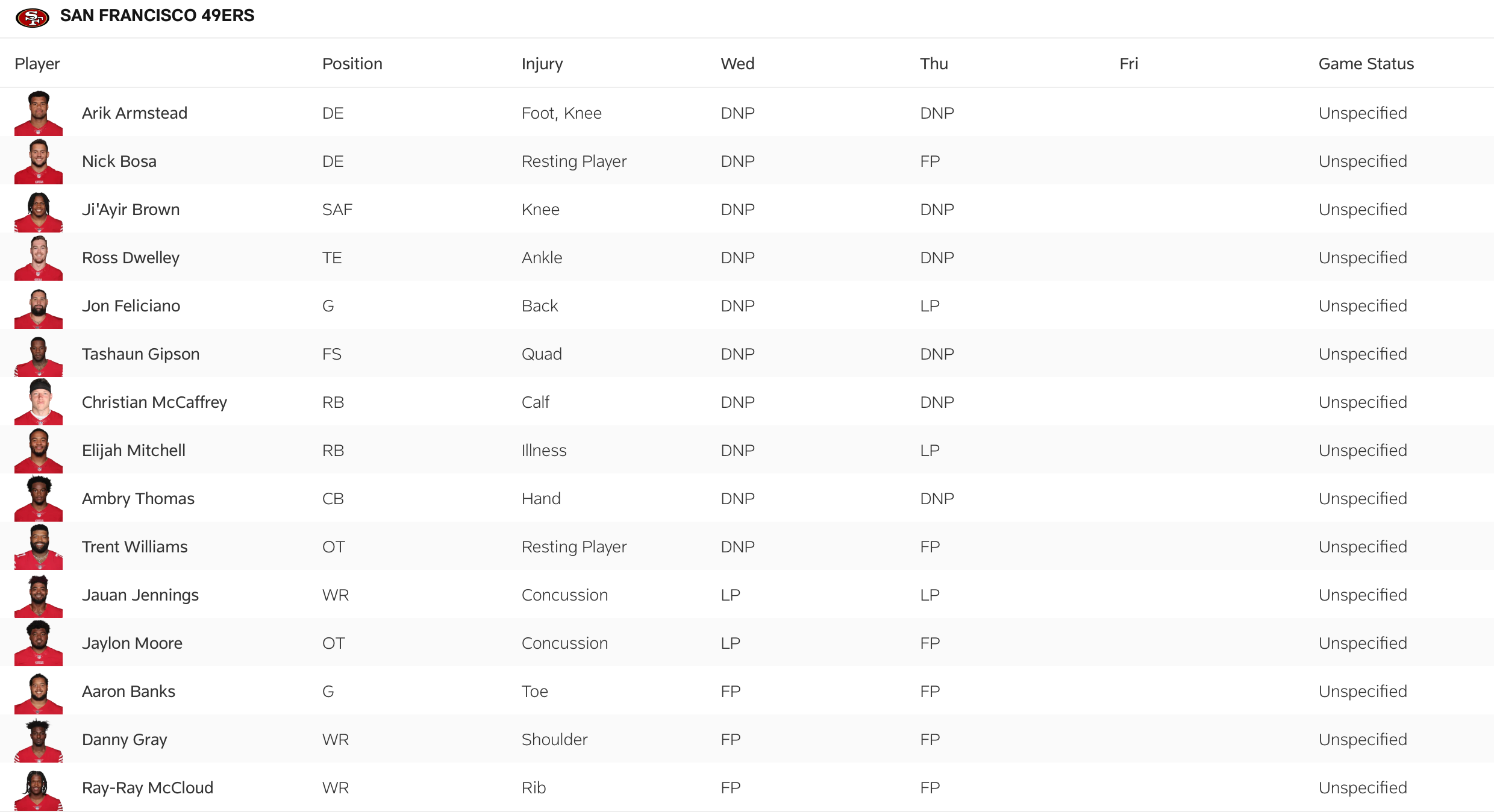
Task: Click the Position column header
Action: [x=352, y=64]
